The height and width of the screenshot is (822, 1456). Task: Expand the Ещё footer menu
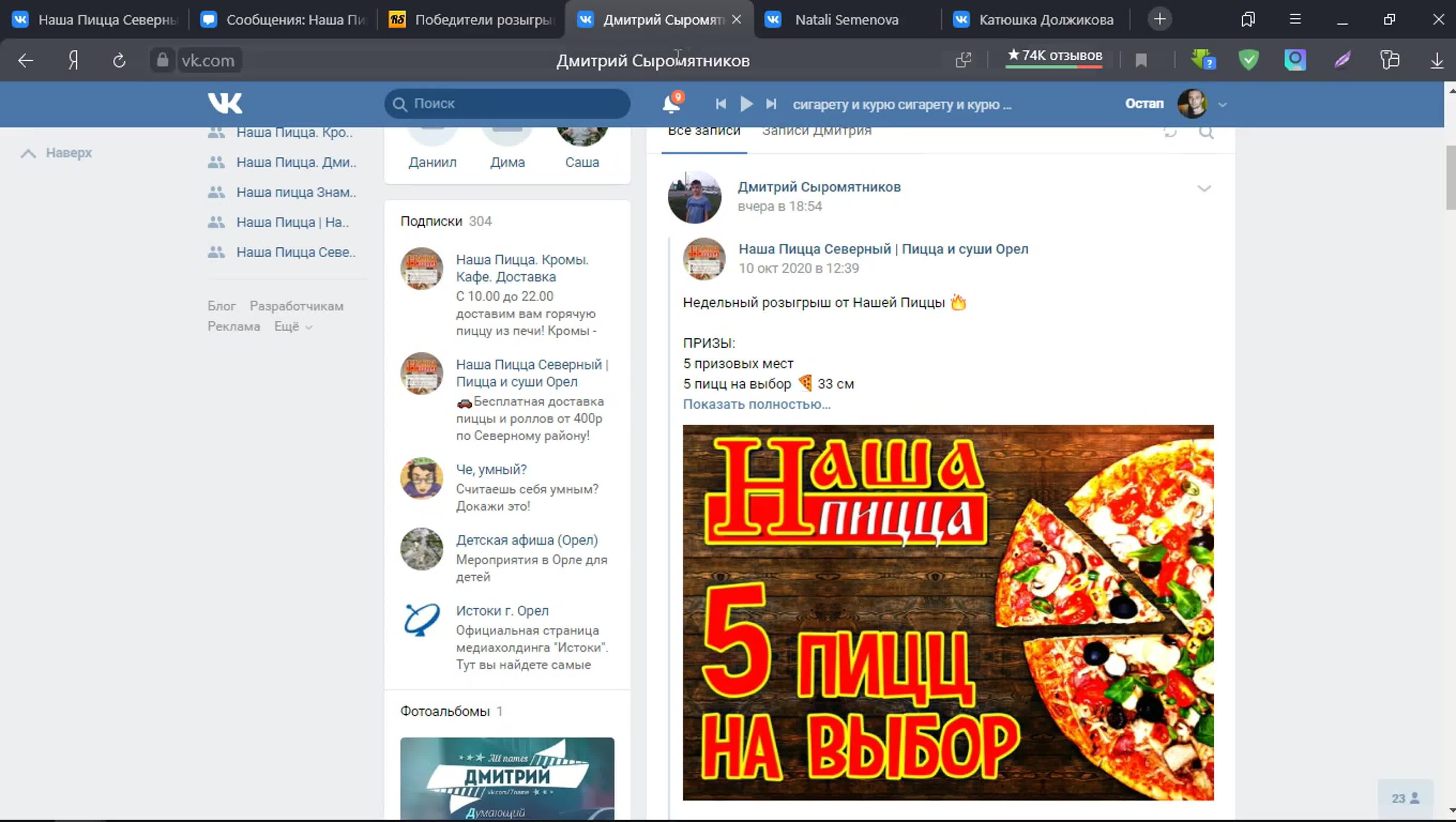(x=293, y=327)
